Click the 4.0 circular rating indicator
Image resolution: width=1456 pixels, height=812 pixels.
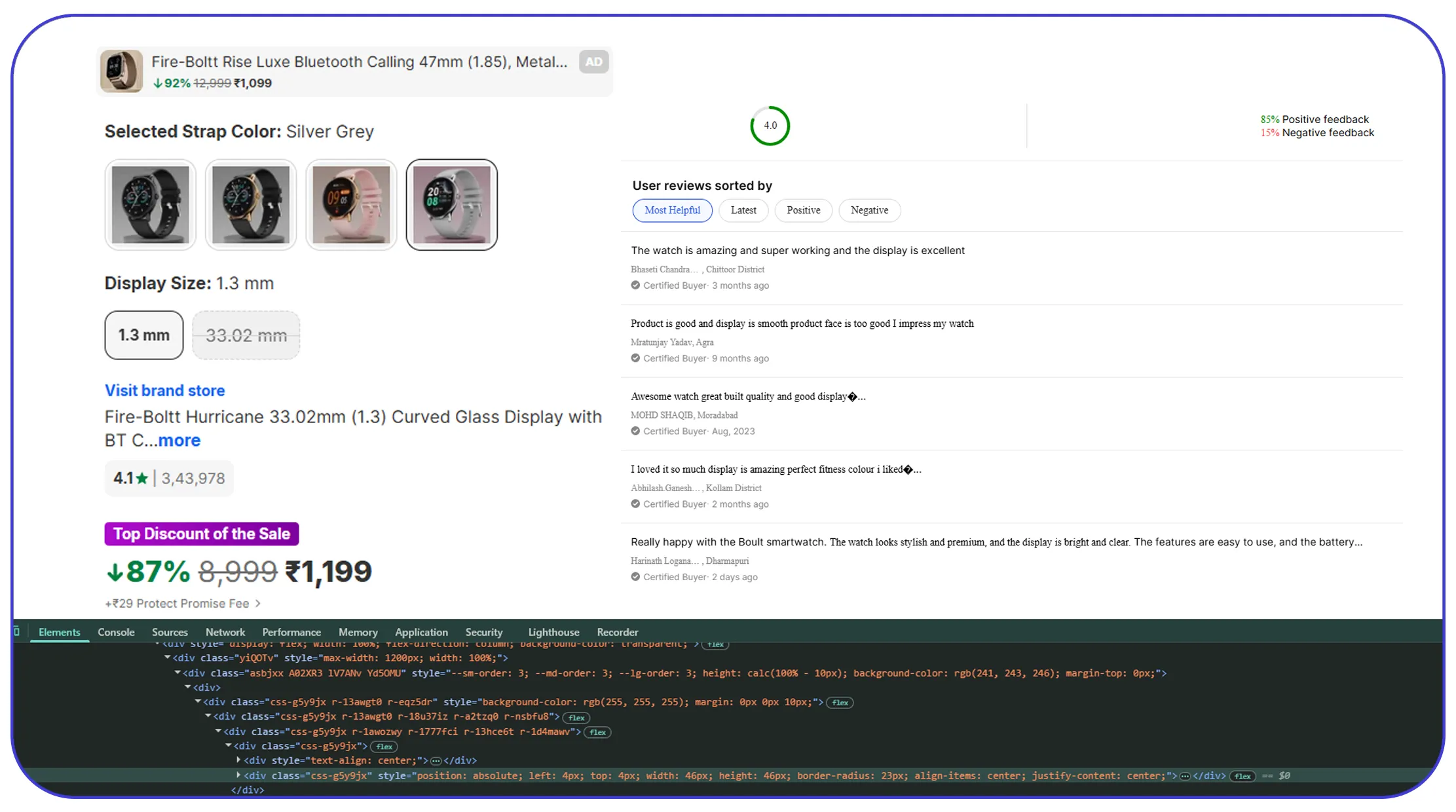770,126
